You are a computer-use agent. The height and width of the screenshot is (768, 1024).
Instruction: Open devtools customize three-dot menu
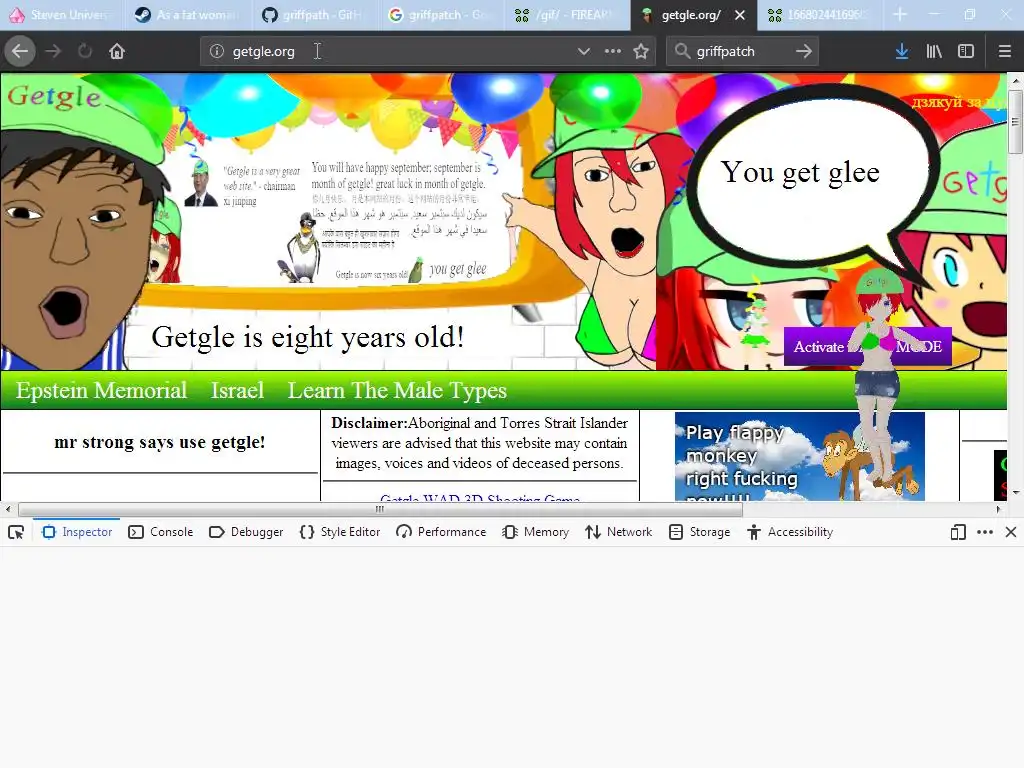(x=985, y=532)
